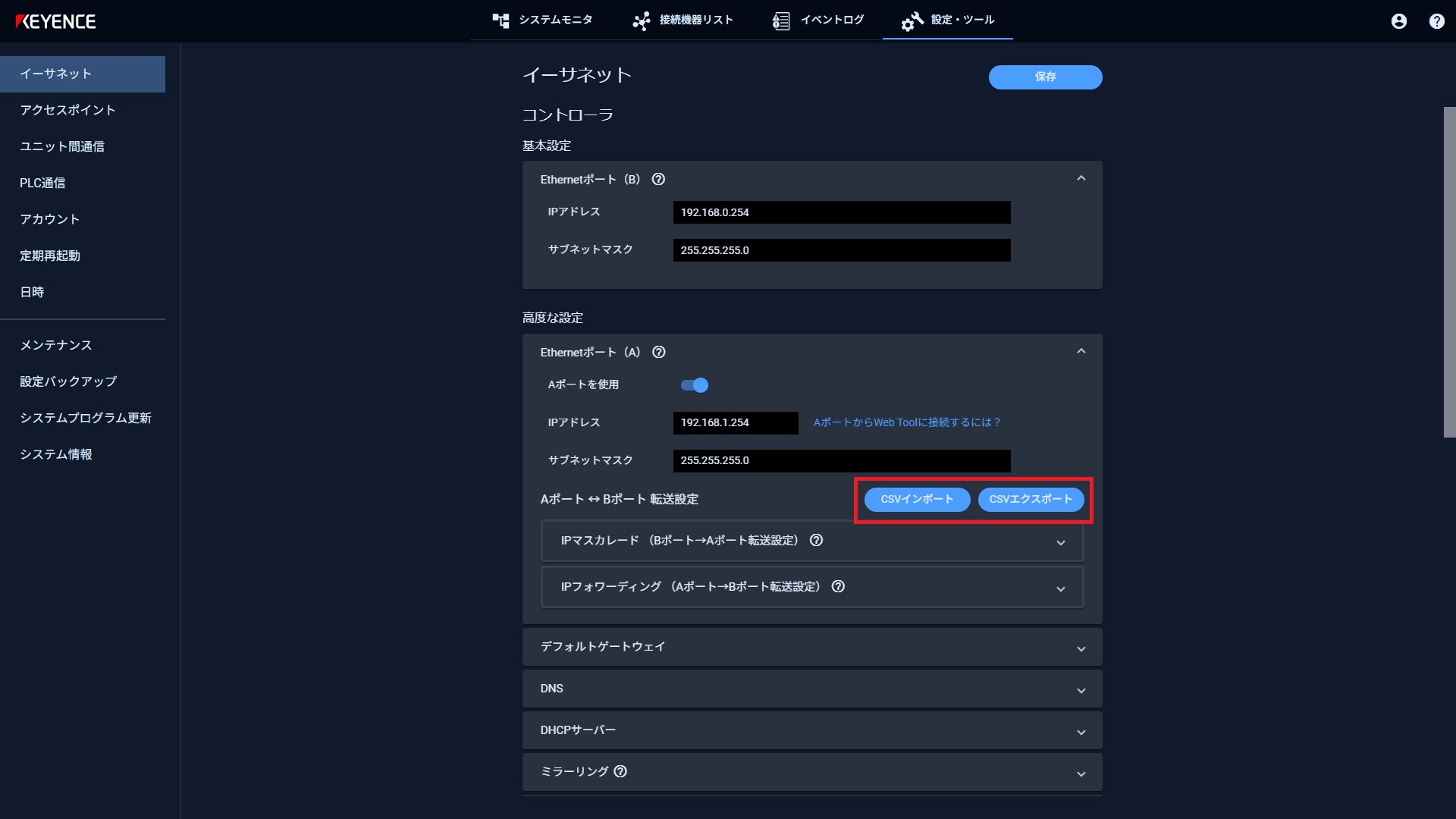Open the AポートからWeb Toolに接続するには link
Screen dimensions: 1456x819
point(907,422)
